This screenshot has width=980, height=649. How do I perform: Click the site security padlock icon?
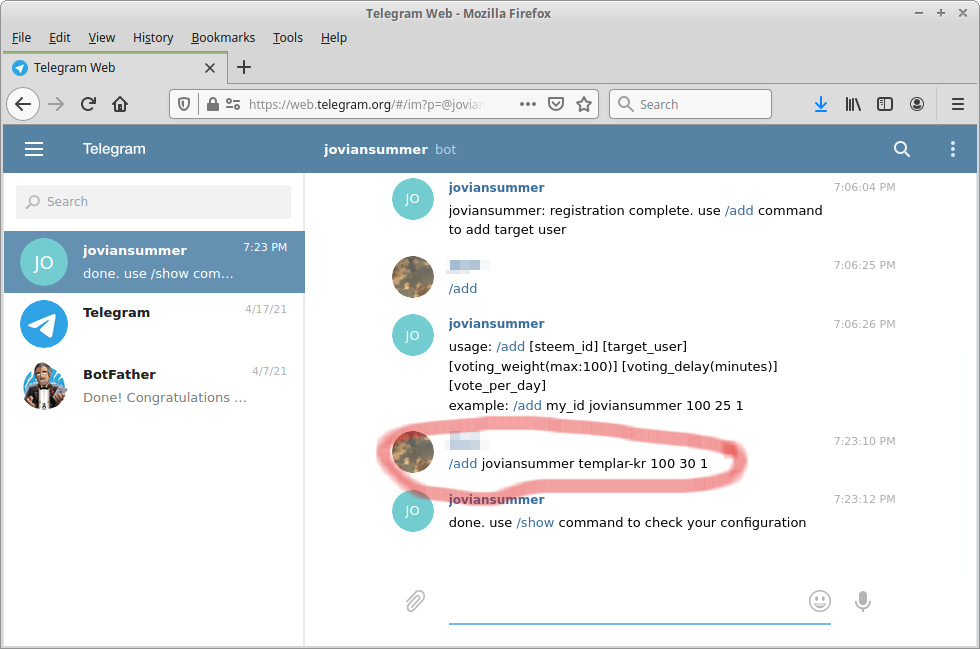pyautogui.click(x=212, y=104)
